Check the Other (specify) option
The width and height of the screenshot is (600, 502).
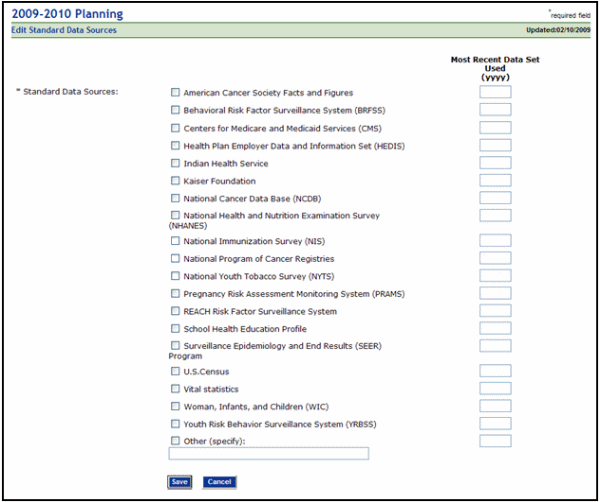click(175, 441)
